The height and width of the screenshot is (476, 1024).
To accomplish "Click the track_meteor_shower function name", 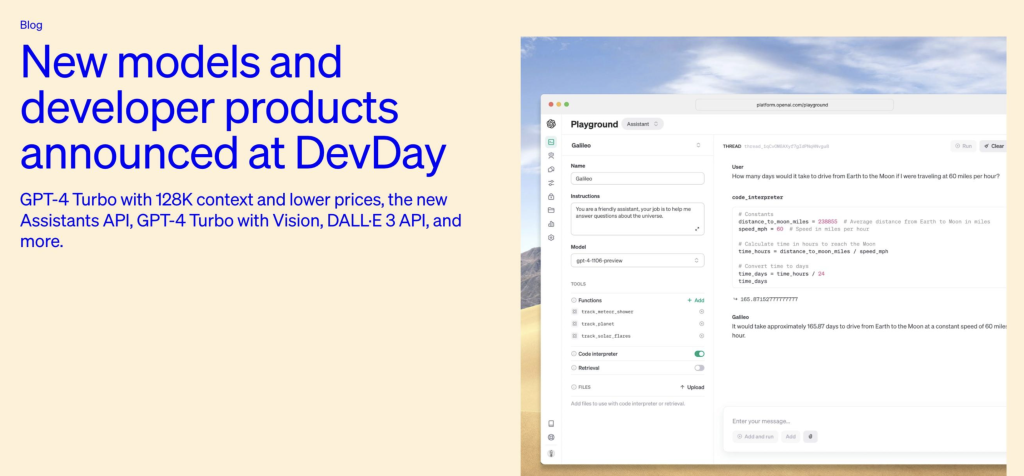I will [x=607, y=312].
